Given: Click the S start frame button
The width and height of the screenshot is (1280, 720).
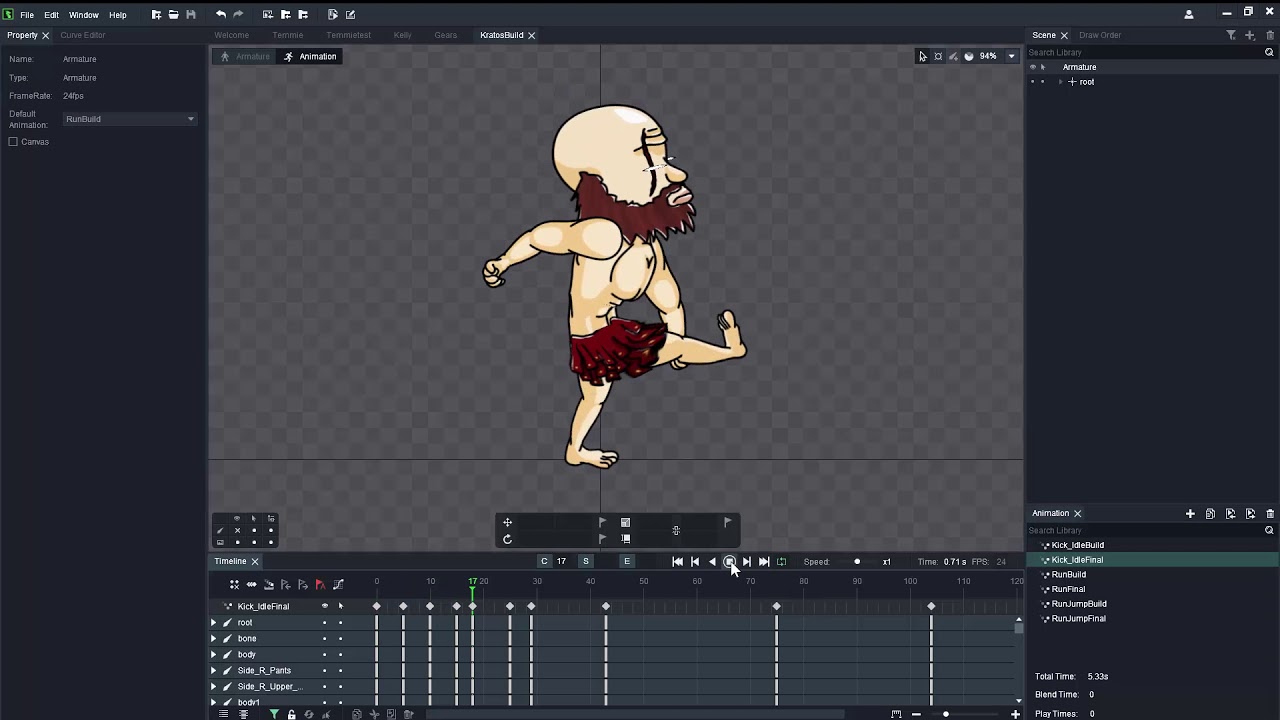Looking at the screenshot, I should point(586,562).
